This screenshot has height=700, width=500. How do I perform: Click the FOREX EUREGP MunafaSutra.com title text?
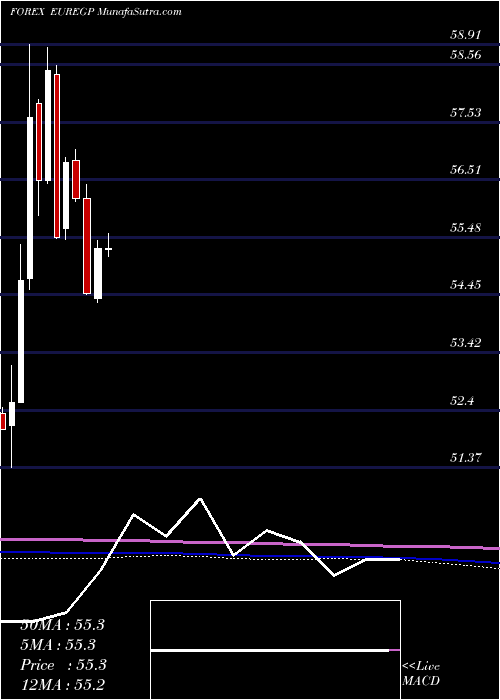(x=96, y=12)
